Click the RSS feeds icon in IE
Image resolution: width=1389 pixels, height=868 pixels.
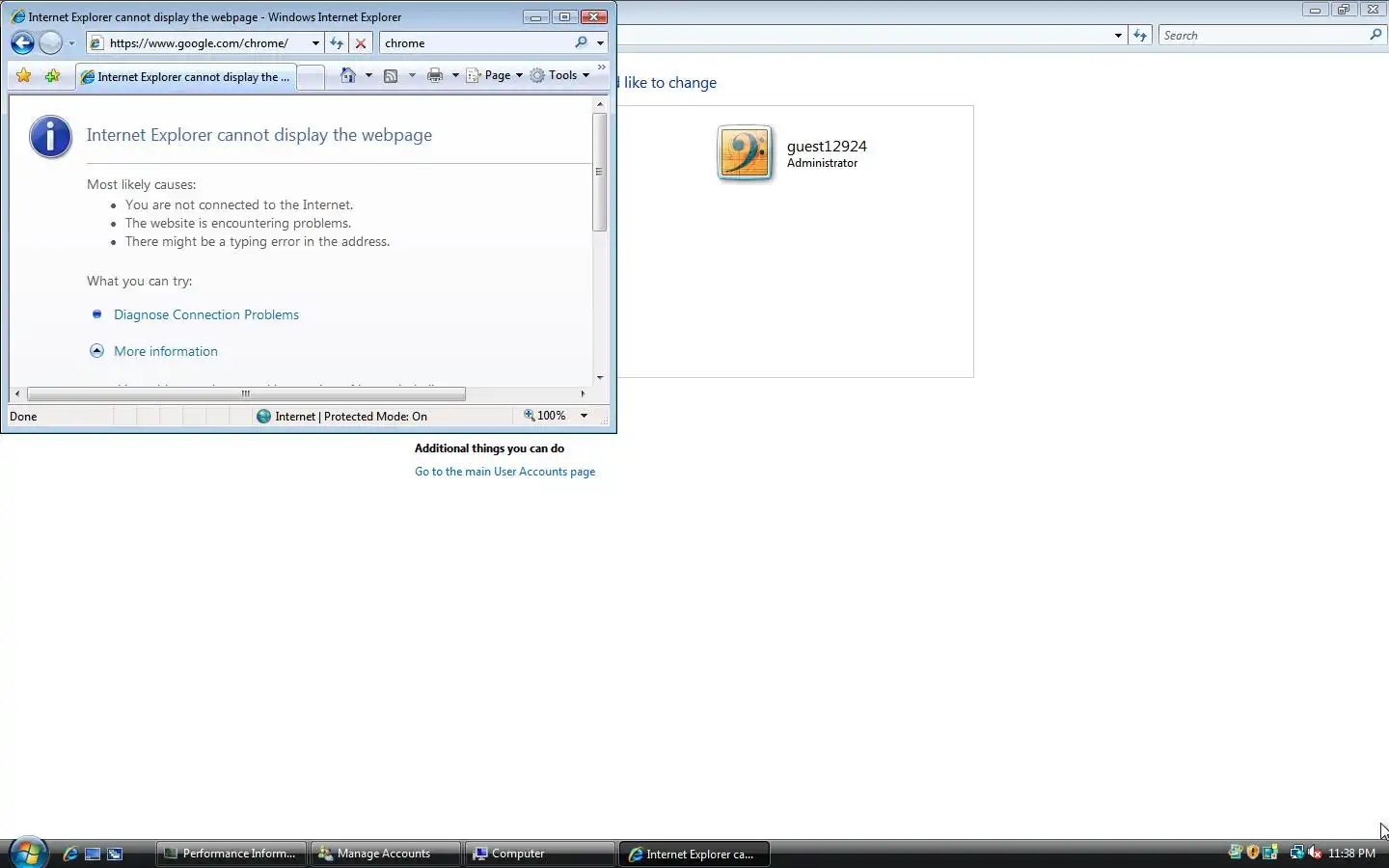(391, 75)
